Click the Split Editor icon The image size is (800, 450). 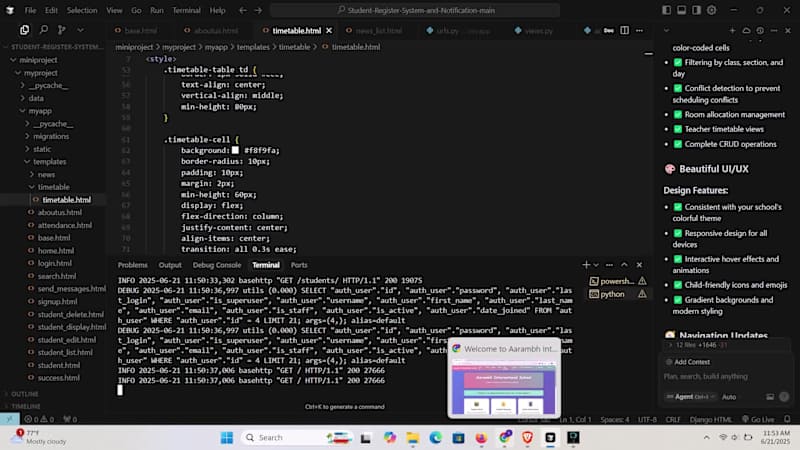624,31
